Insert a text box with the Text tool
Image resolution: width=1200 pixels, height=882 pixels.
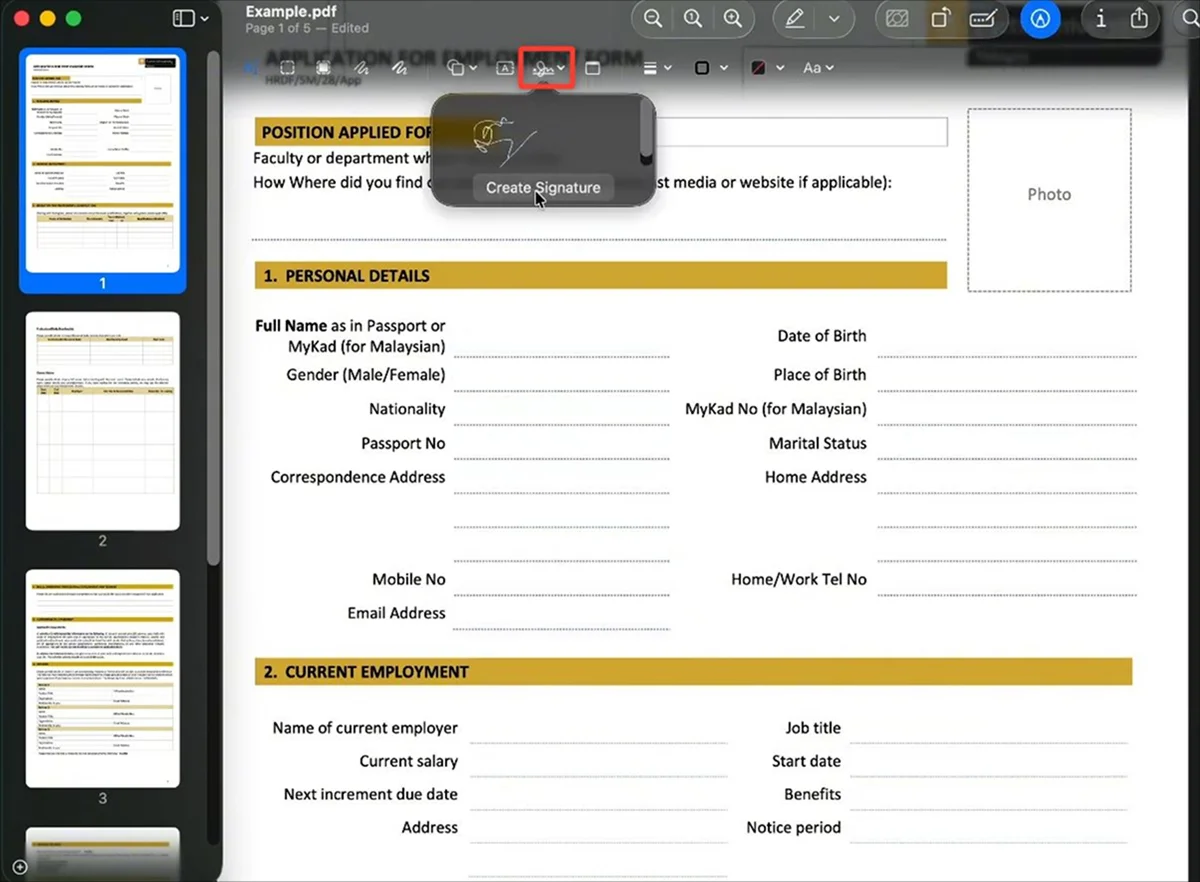point(505,68)
